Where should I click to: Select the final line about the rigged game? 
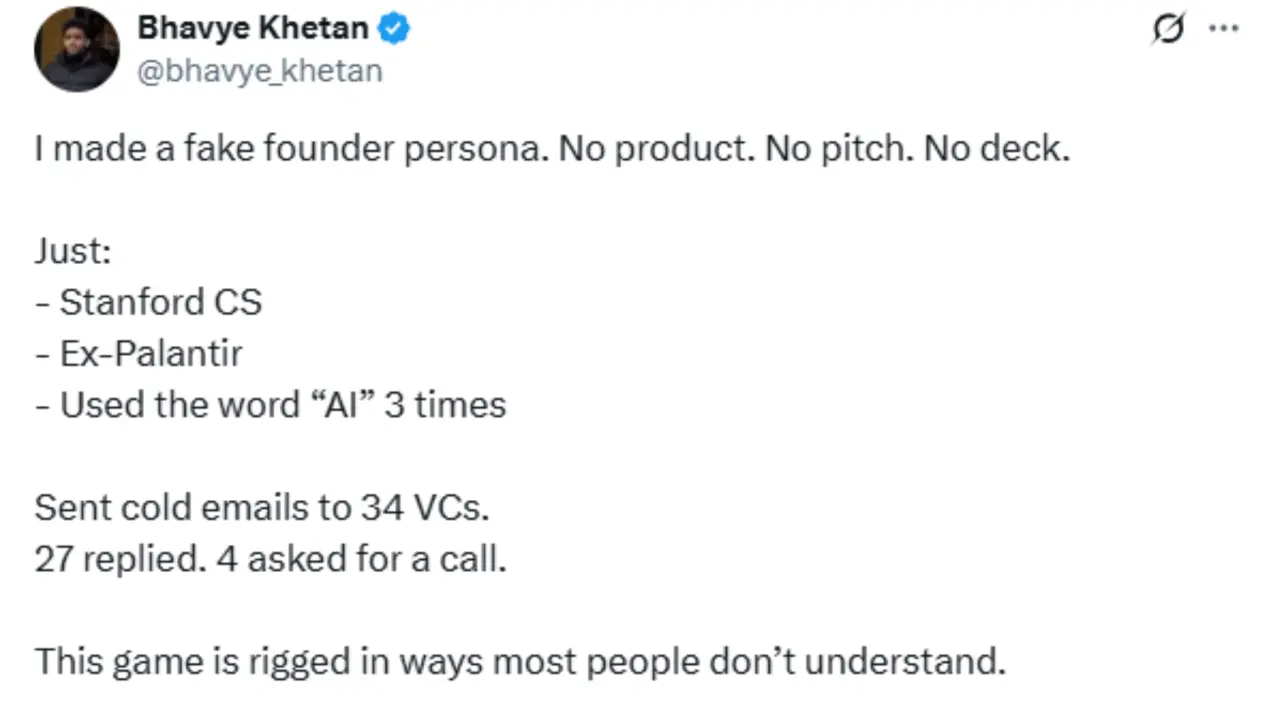[x=519, y=661]
